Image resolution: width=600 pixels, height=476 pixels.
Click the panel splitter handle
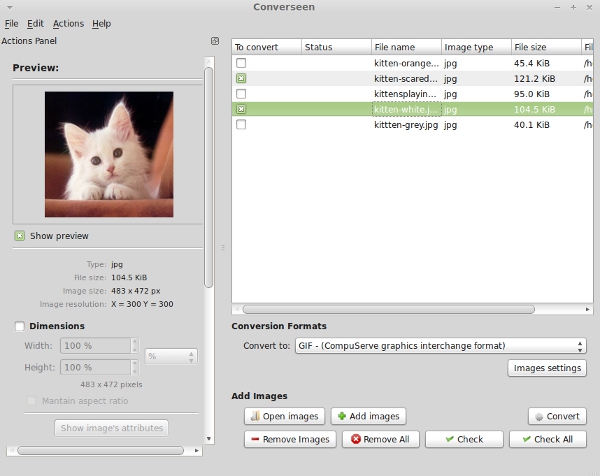pyautogui.click(x=223, y=247)
